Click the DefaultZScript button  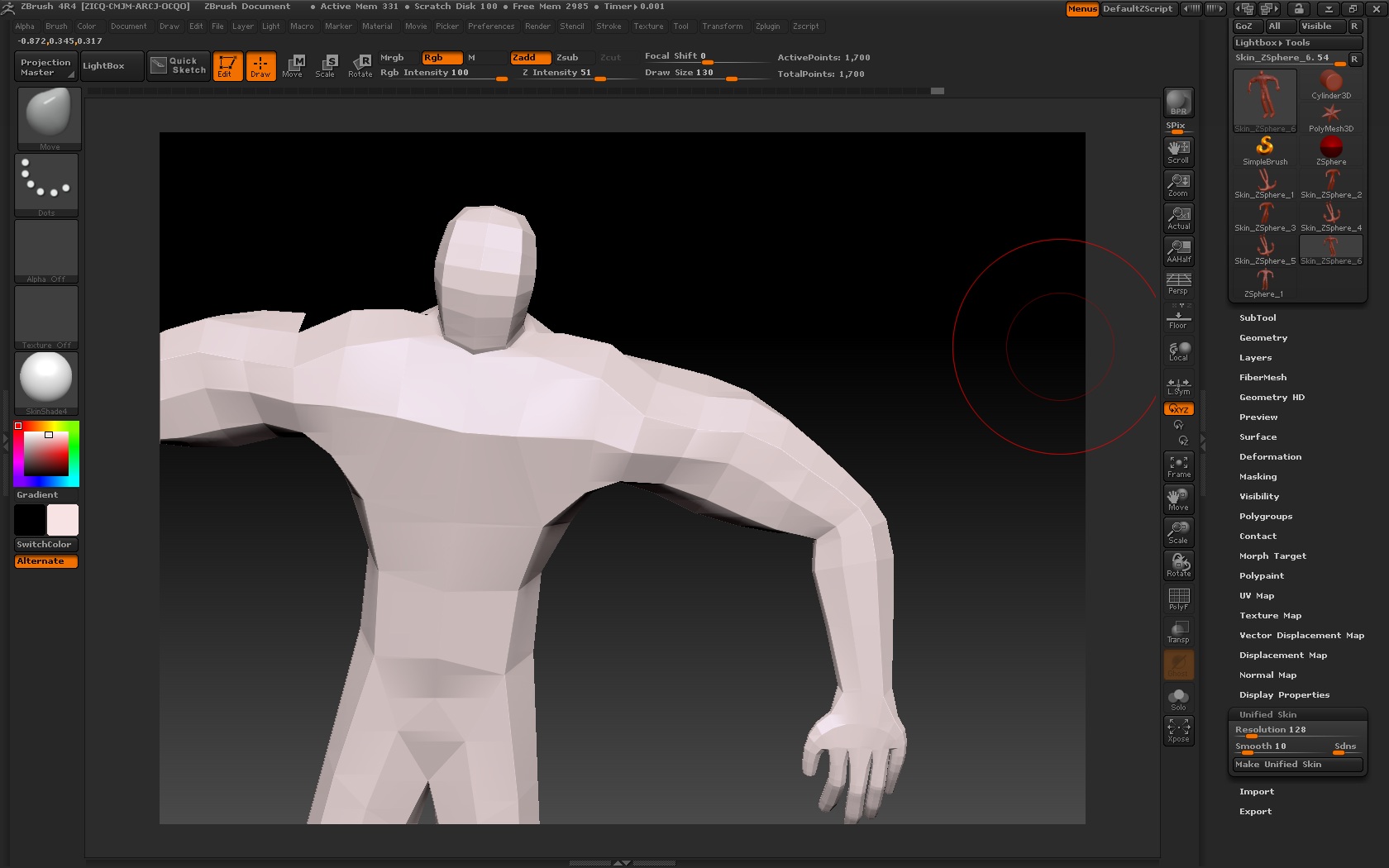coord(1137,9)
